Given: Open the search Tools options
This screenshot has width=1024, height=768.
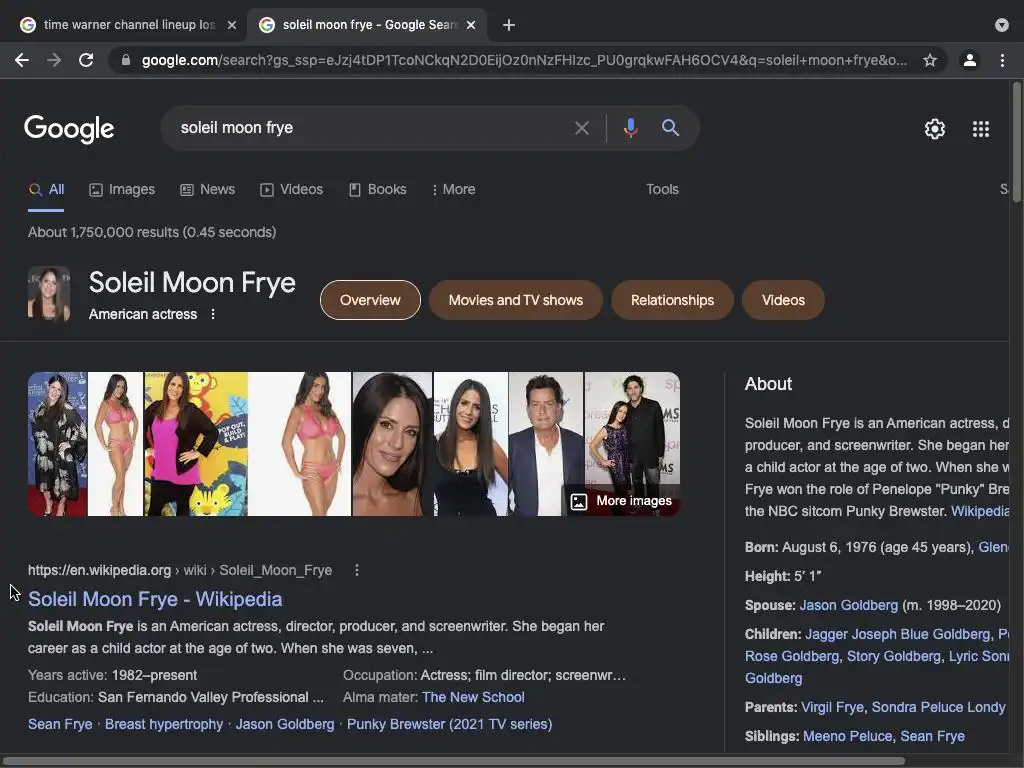Looking at the screenshot, I should tap(662, 189).
